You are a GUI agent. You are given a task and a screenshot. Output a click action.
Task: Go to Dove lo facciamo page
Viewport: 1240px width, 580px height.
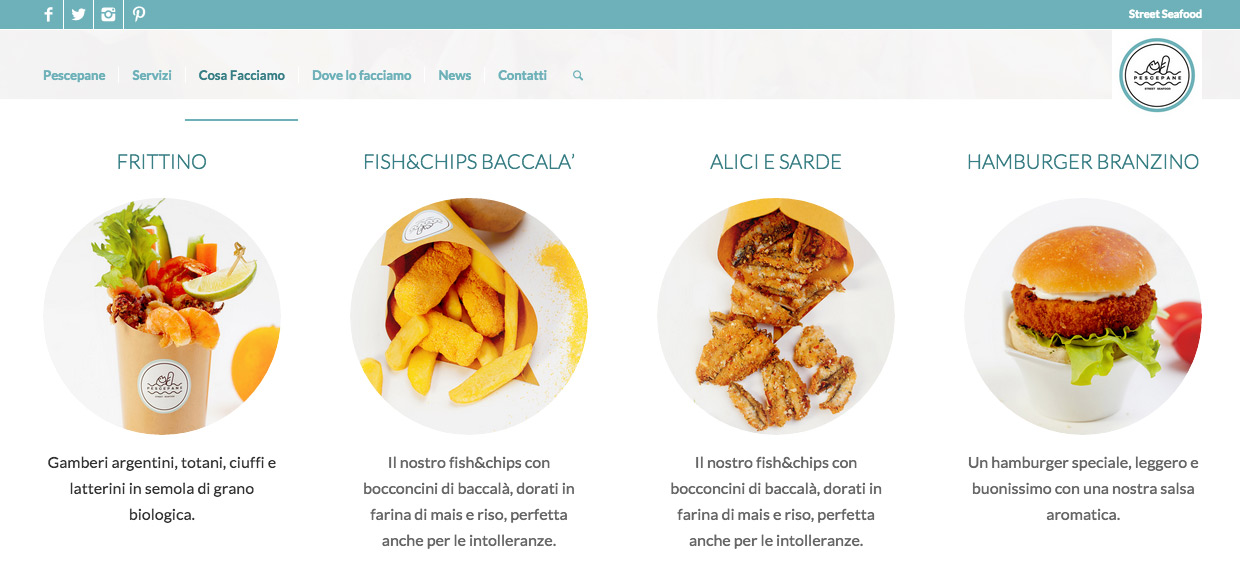pyautogui.click(x=362, y=75)
